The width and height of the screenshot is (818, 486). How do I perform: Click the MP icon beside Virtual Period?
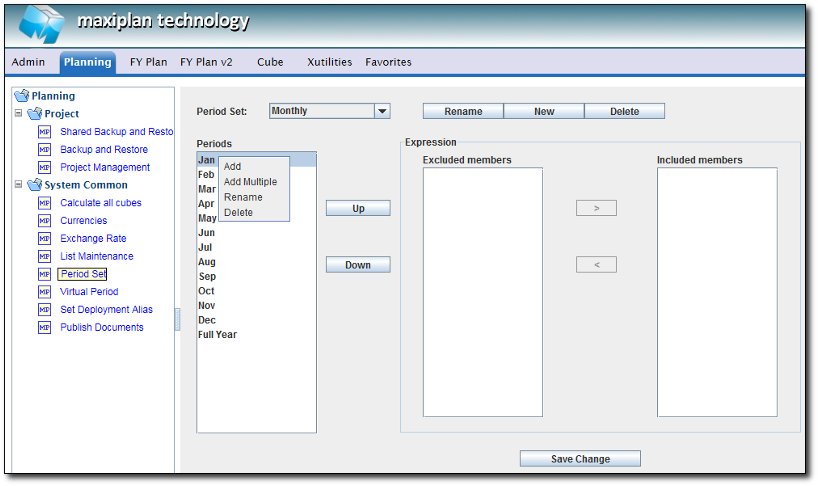click(44, 292)
